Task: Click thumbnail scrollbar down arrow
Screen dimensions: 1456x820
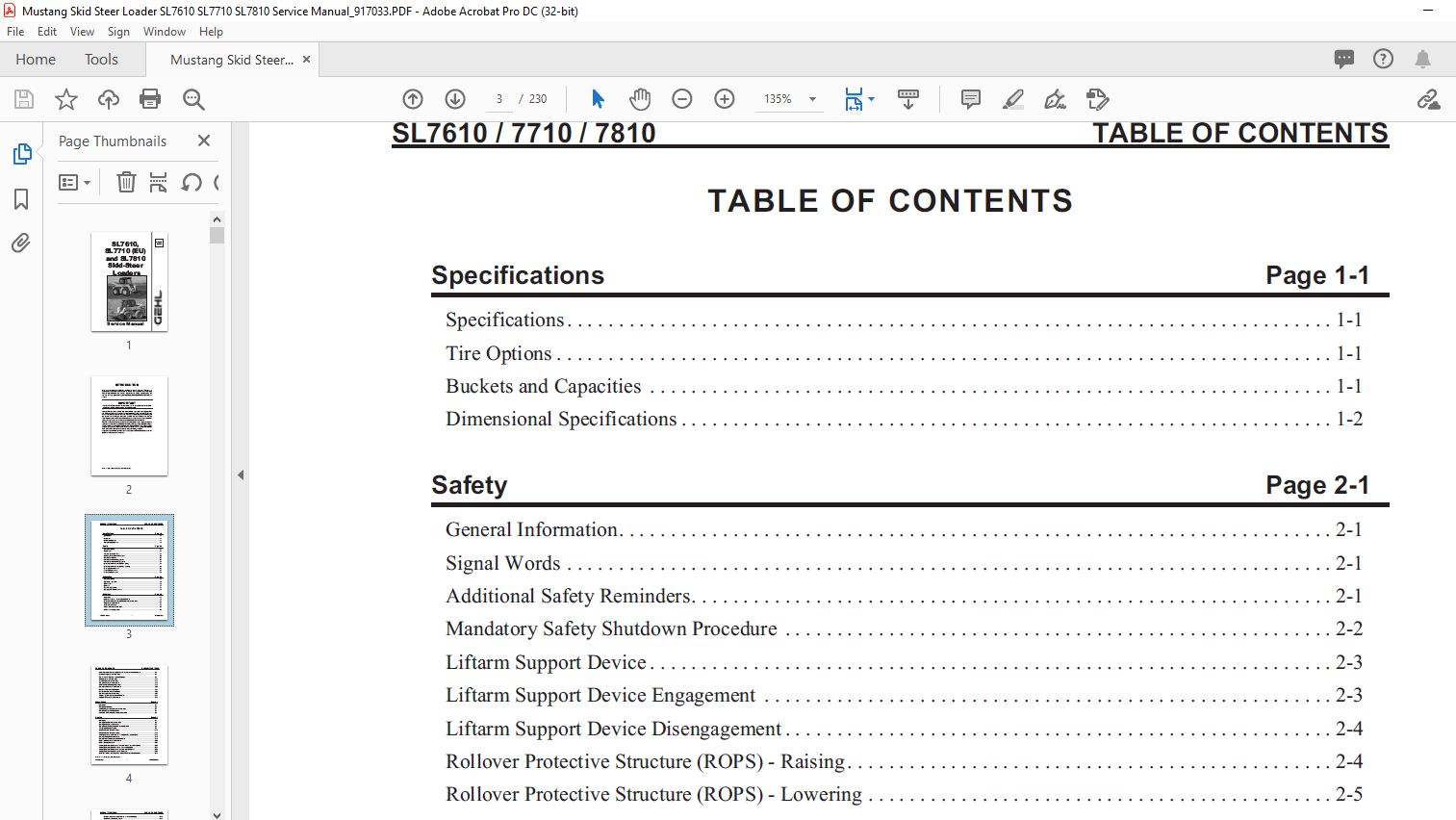Action: click(217, 814)
